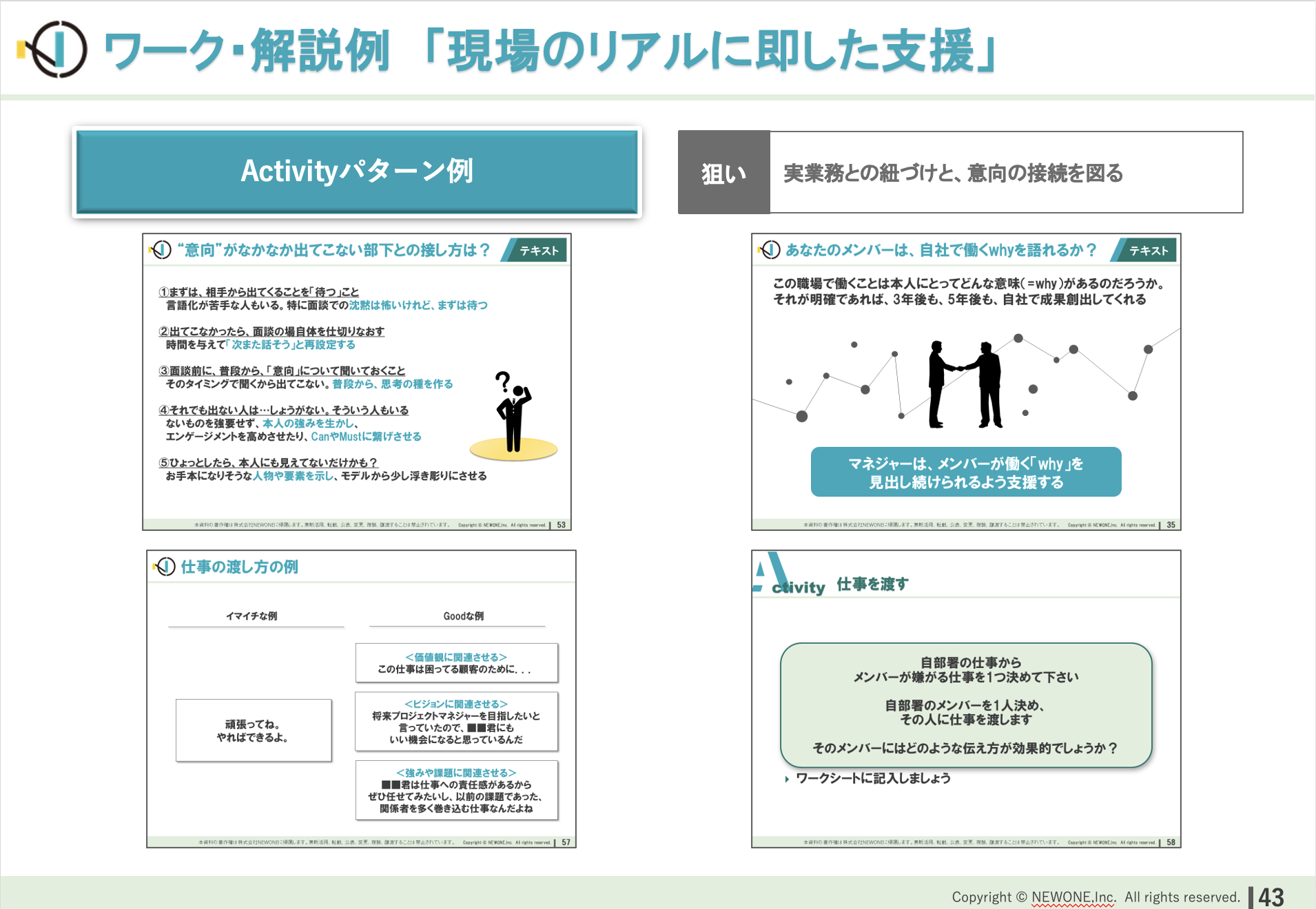Click the line ②出てこなかったら、面談の場自体を仕切りなおす
This screenshot has height=909, width=1316.
[x=271, y=331]
